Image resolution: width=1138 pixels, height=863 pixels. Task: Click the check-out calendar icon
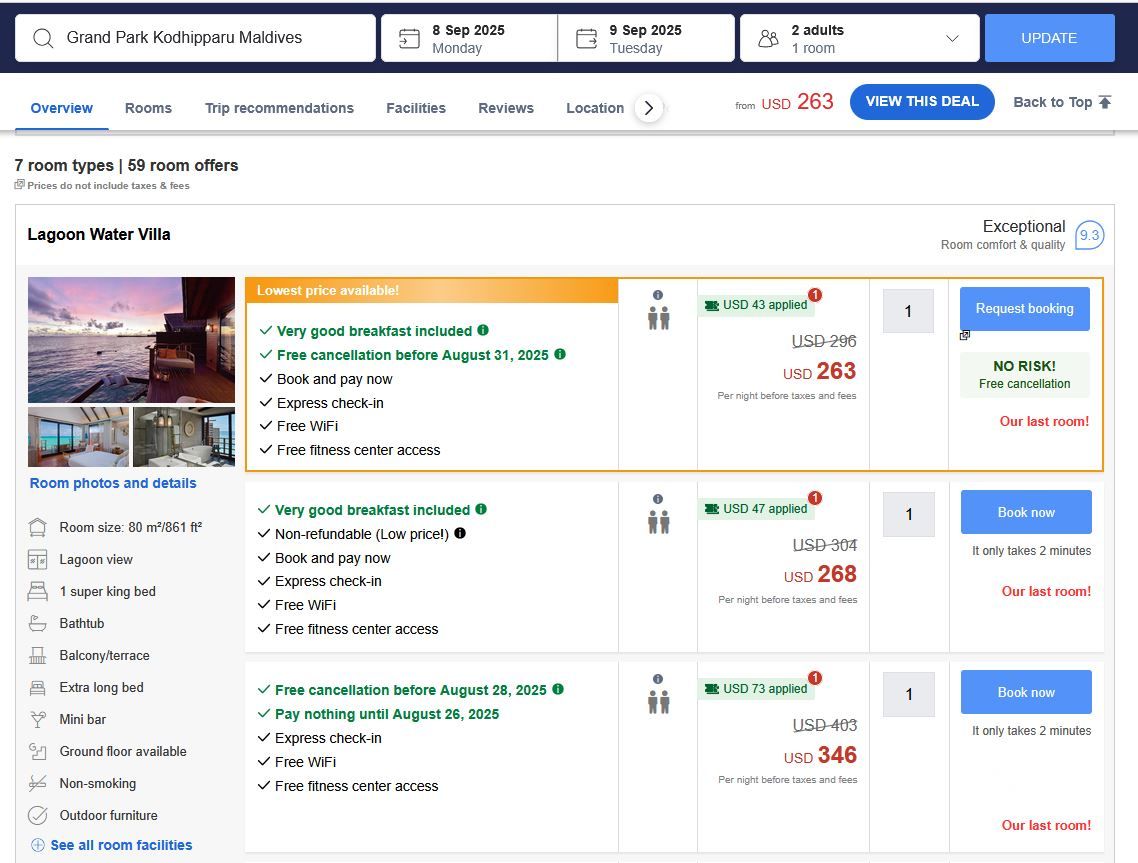[x=586, y=38]
